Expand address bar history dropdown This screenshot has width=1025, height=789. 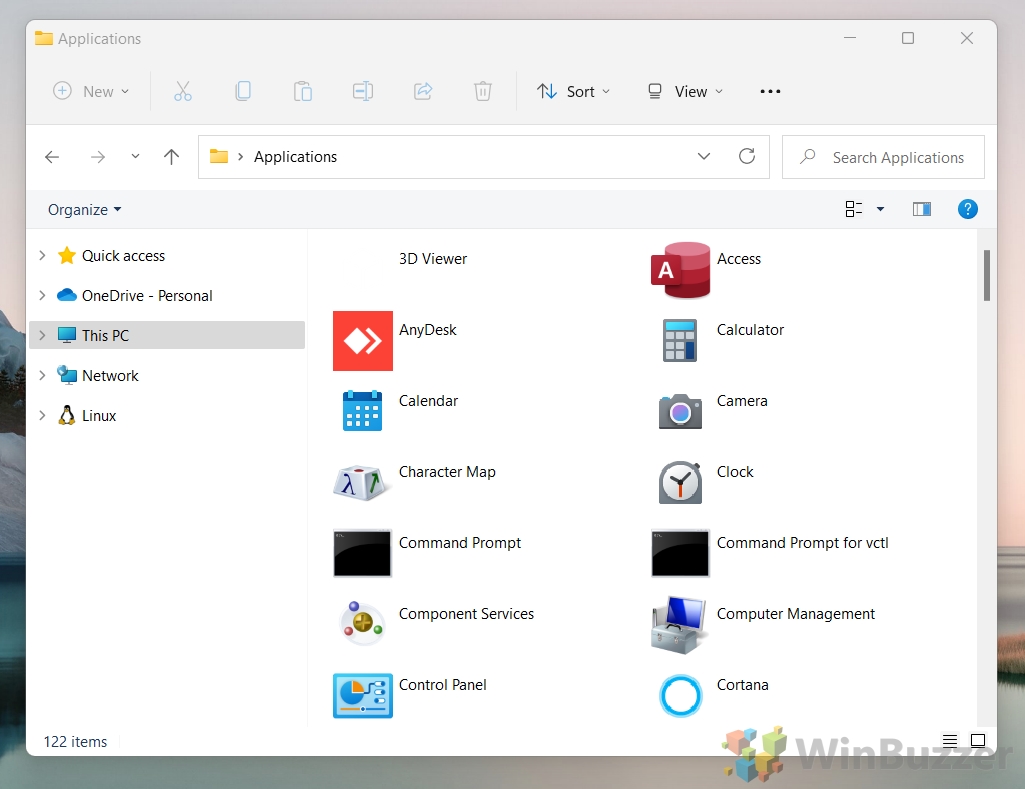[x=704, y=157]
